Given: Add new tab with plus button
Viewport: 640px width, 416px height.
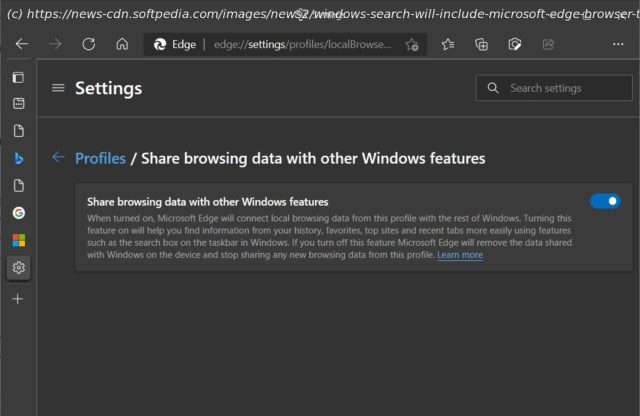Looking at the screenshot, I should click(x=18, y=299).
